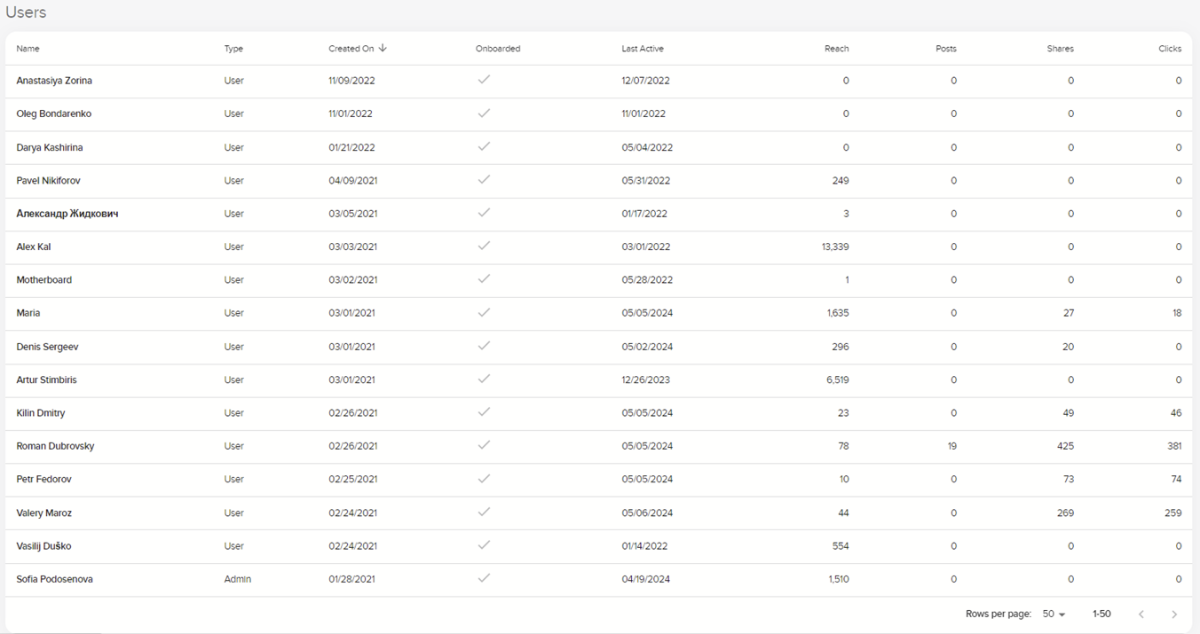Image resolution: width=1200 pixels, height=634 pixels.
Task: Go to next page chevron
Action: pyautogui.click(x=1174, y=614)
